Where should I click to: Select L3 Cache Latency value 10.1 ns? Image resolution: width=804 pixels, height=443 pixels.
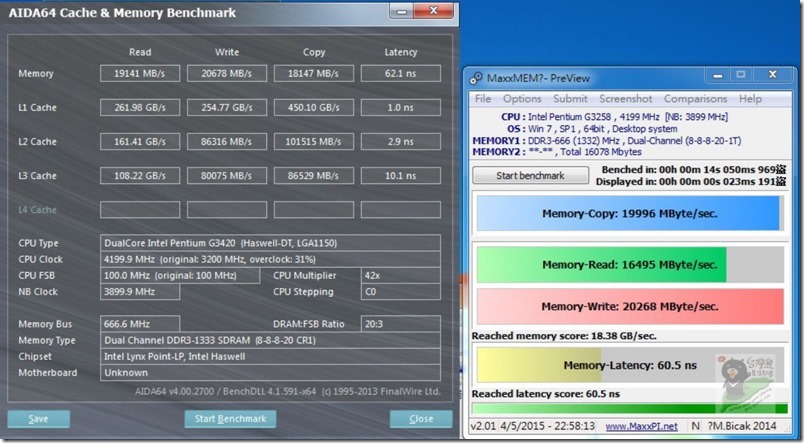400,175
